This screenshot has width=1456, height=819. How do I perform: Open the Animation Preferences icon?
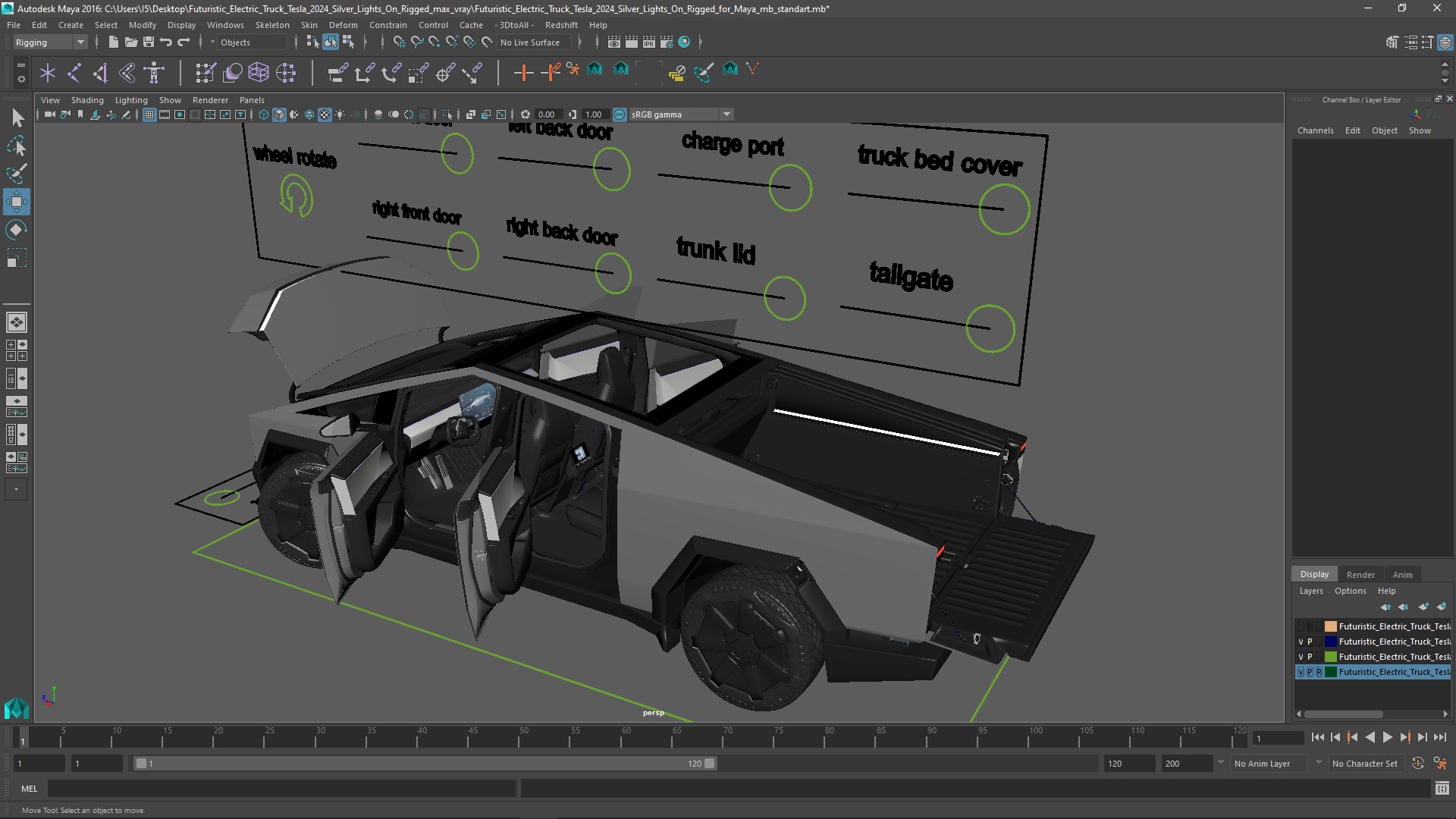pos(1440,764)
